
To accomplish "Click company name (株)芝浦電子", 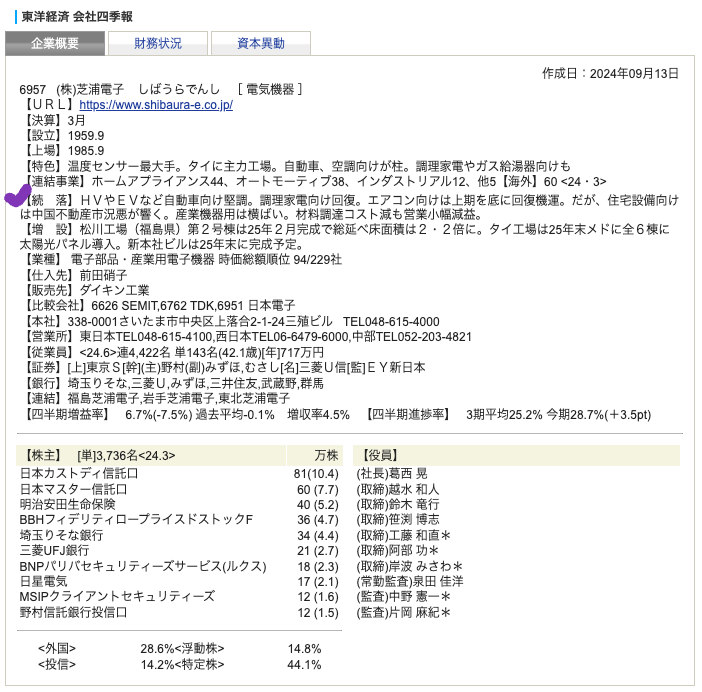I will pyautogui.click(x=90, y=90).
